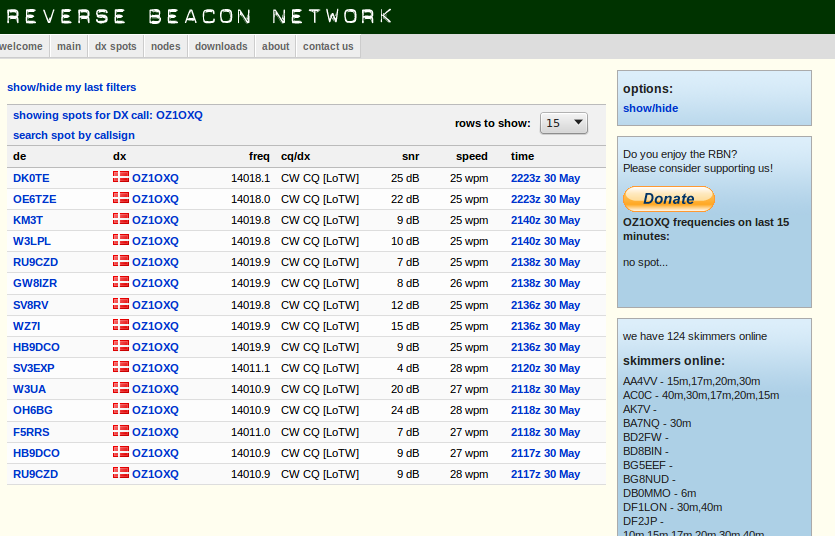
Task: Click the snr column header
Action: (x=410, y=156)
